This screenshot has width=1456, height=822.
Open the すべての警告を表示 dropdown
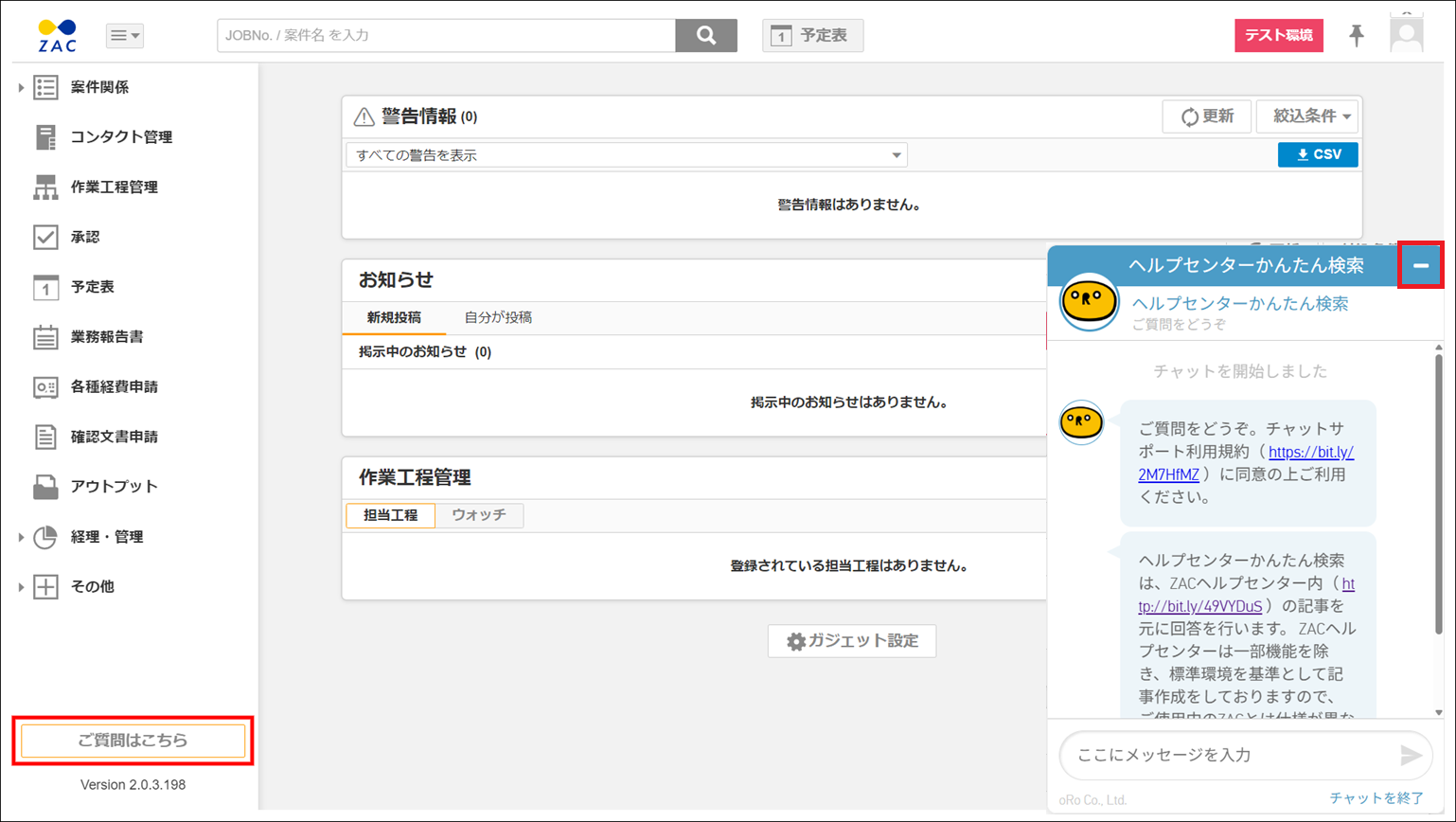(x=627, y=155)
